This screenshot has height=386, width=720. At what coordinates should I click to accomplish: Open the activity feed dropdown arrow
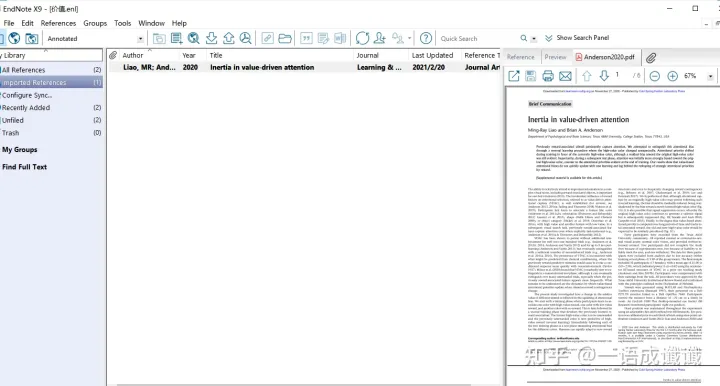tap(409, 39)
